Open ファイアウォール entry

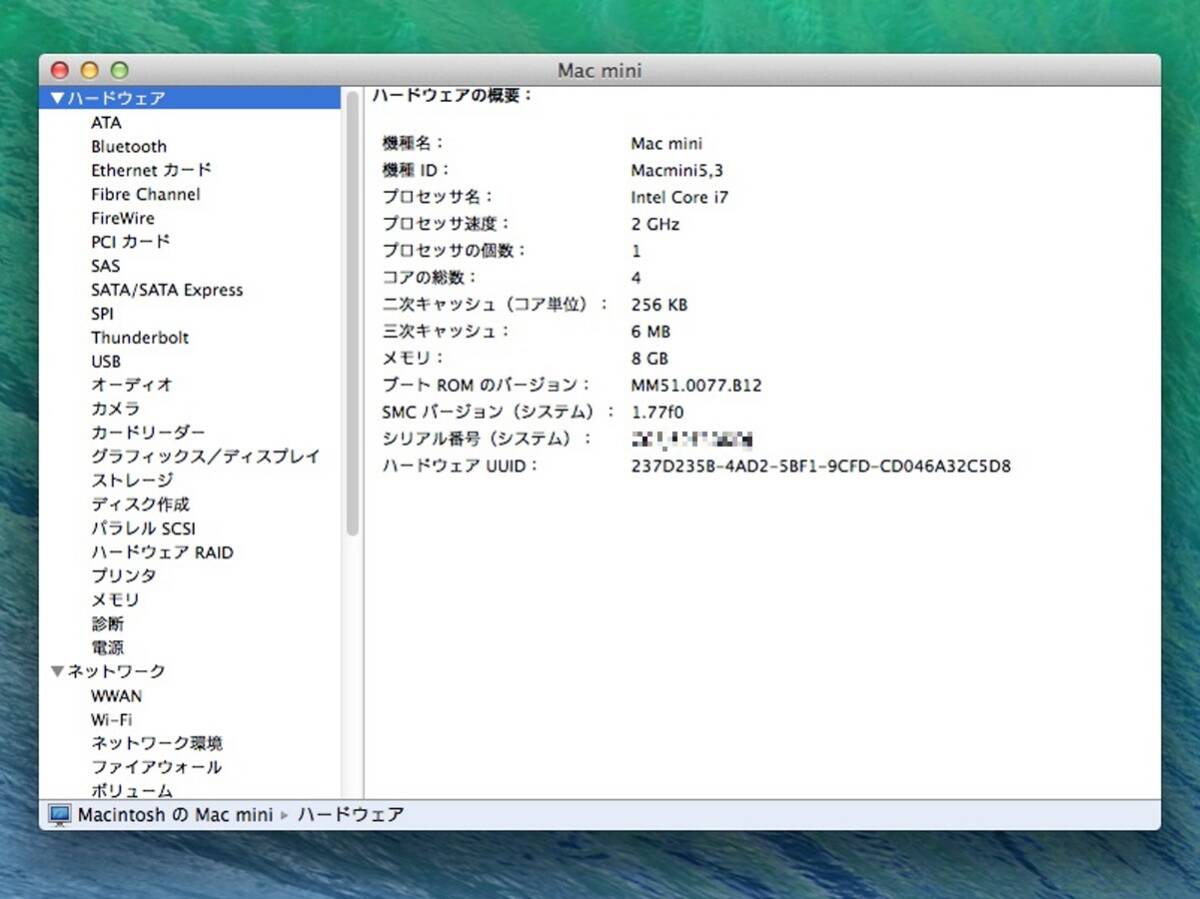157,767
